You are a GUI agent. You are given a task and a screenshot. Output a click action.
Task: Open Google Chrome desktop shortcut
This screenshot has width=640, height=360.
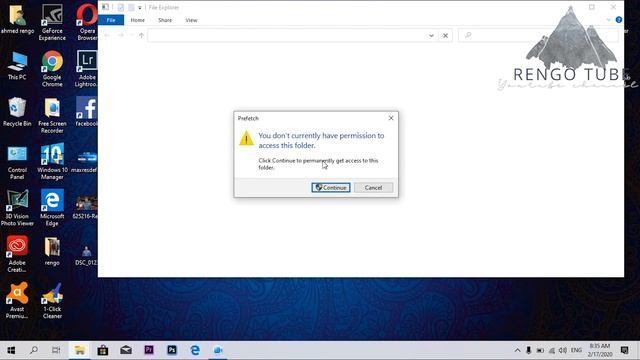pyautogui.click(x=52, y=69)
